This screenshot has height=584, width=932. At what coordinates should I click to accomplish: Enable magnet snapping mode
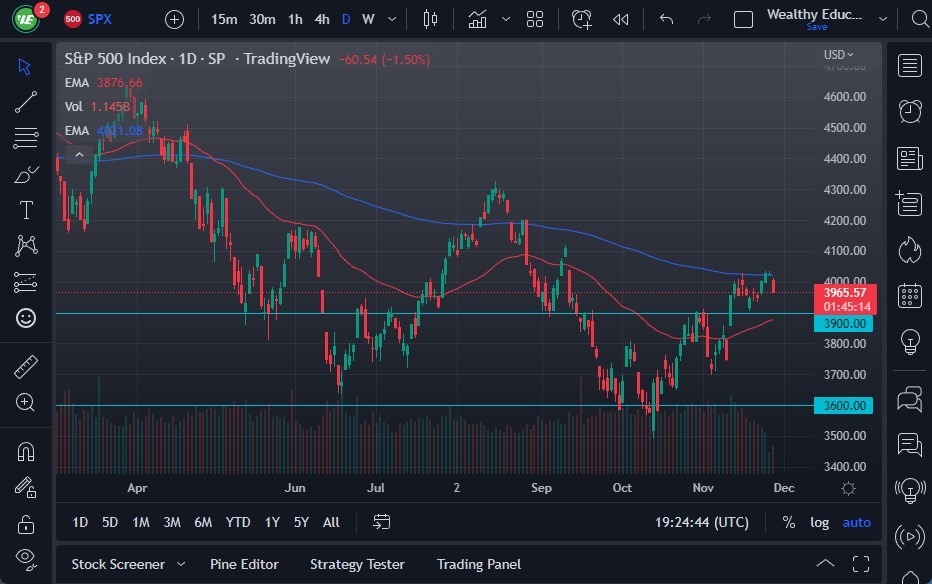(x=26, y=451)
